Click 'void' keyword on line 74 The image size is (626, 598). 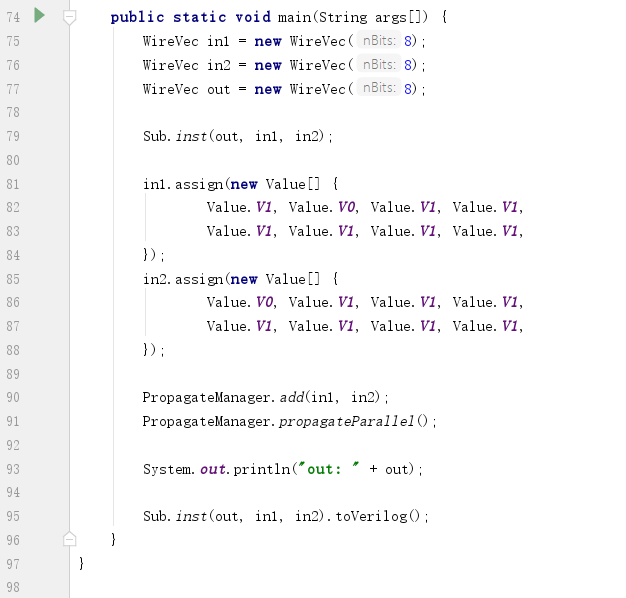point(253,17)
